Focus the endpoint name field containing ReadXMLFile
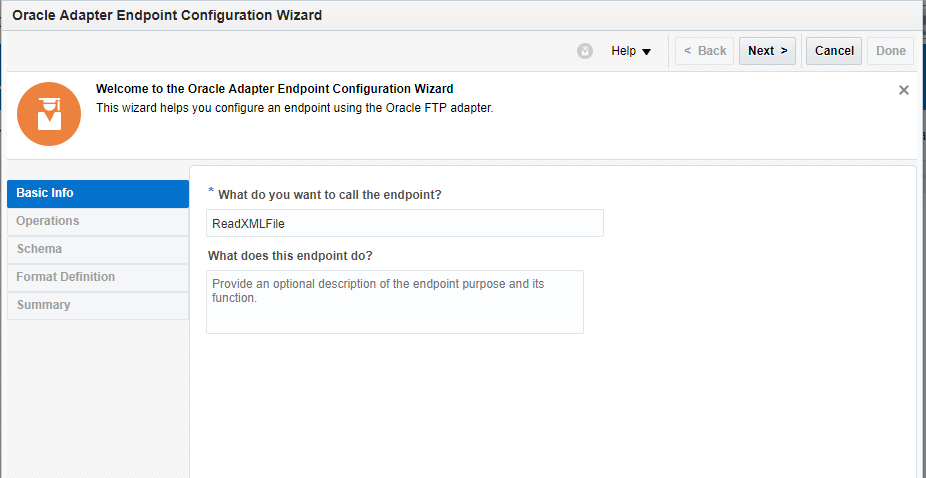Image resolution: width=926 pixels, height=478 pixels. pos(405,223)
